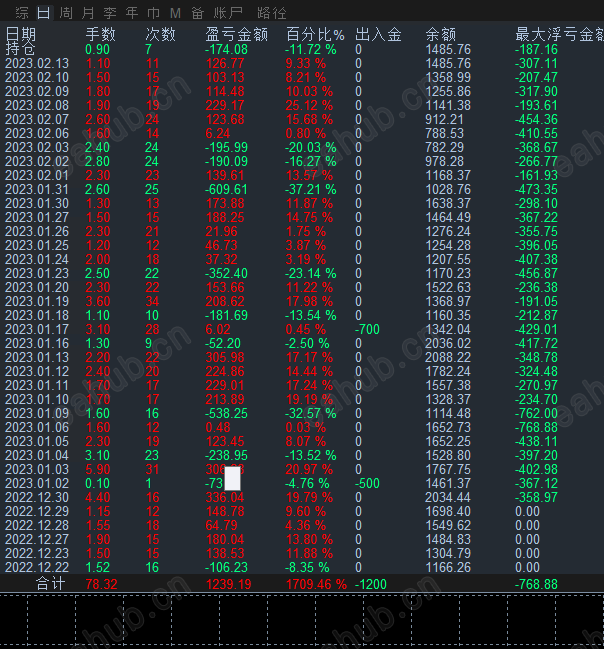Open the 周 weekly tab
604x649 pixels.
66,13
